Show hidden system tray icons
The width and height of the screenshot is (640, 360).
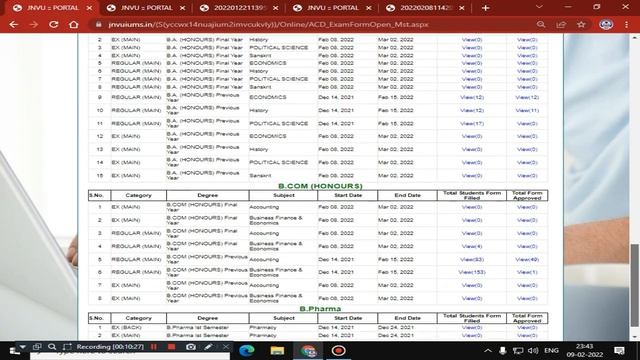488,351
